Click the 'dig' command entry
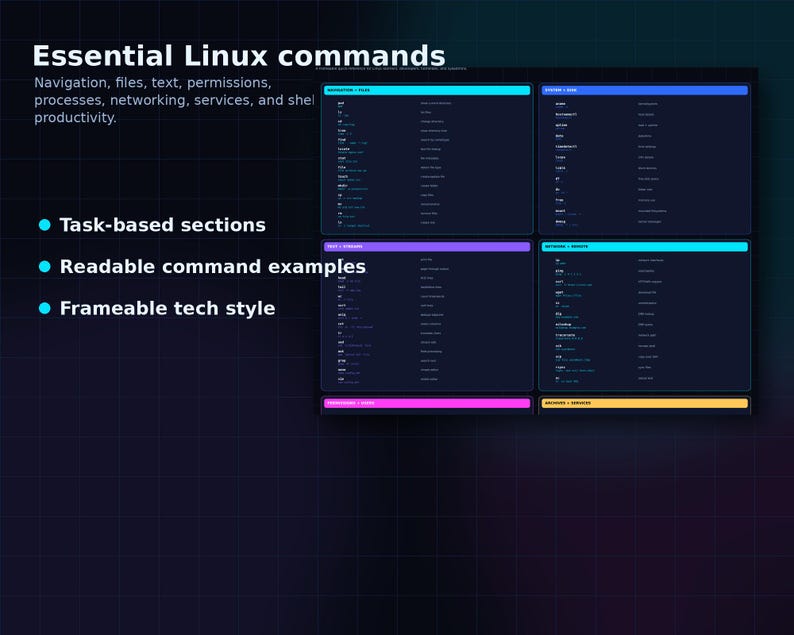This screenshot has height=635, width=794. pos(558,314)
